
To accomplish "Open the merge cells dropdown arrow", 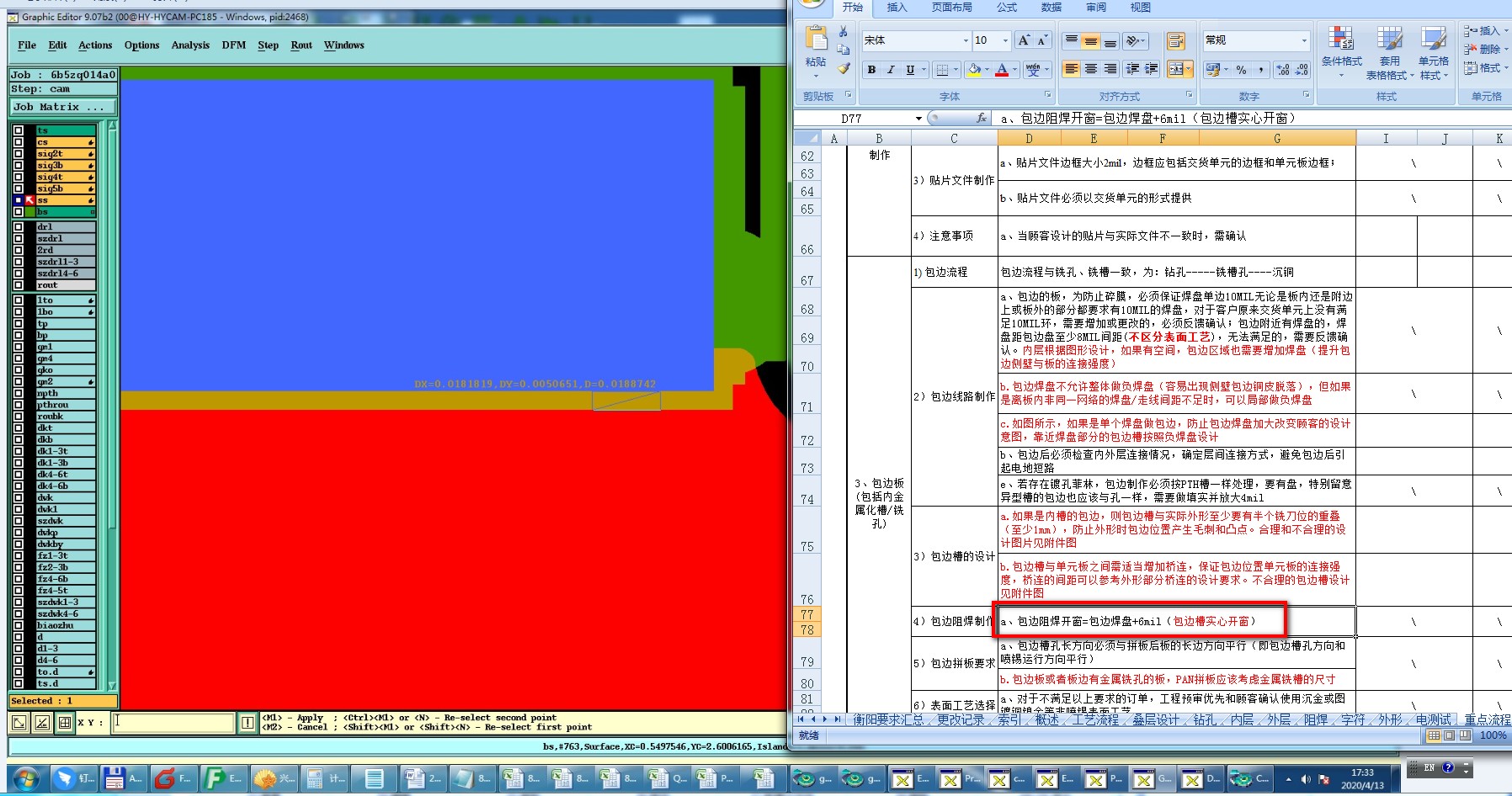I will click(x=1189, y=69).
